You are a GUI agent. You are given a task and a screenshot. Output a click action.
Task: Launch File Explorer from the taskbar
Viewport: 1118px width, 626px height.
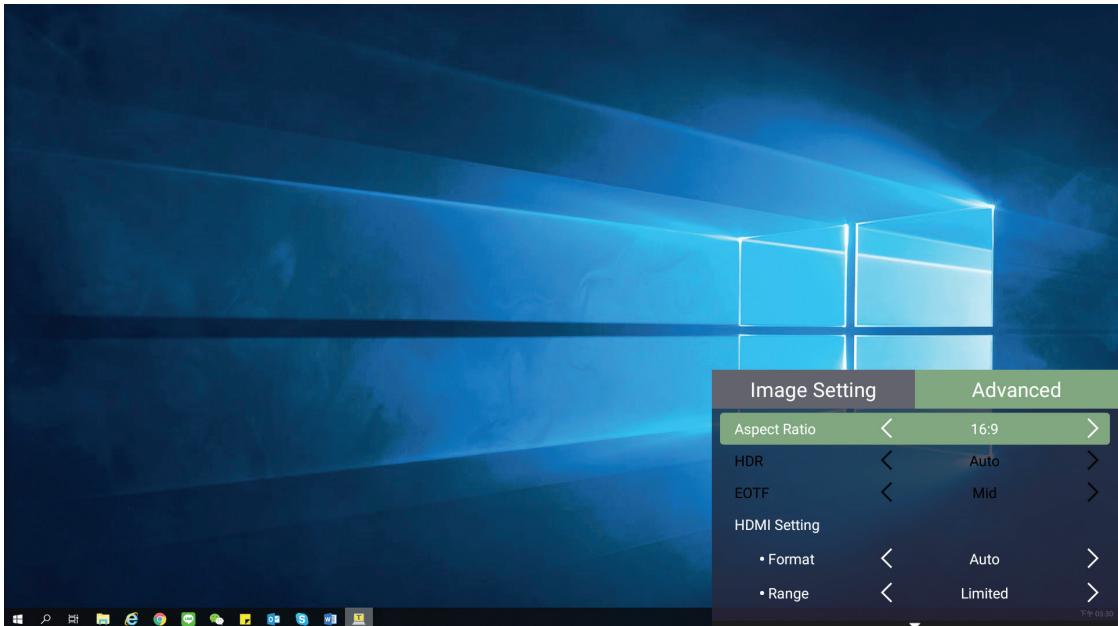coord(103,618)
